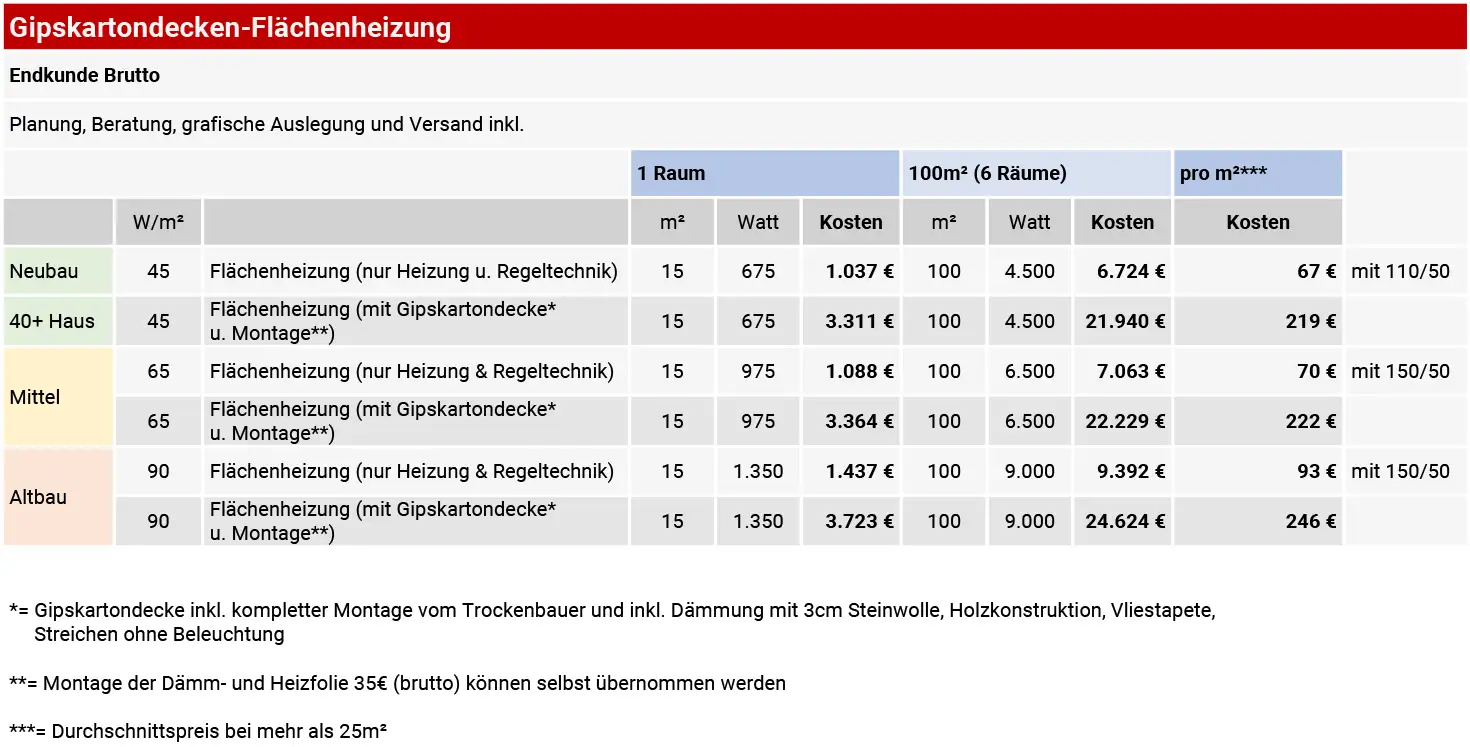This screenshot has width=1470, height=747.
Task: Click the per-m² price "70 €"
Action: pos(1317,371)
